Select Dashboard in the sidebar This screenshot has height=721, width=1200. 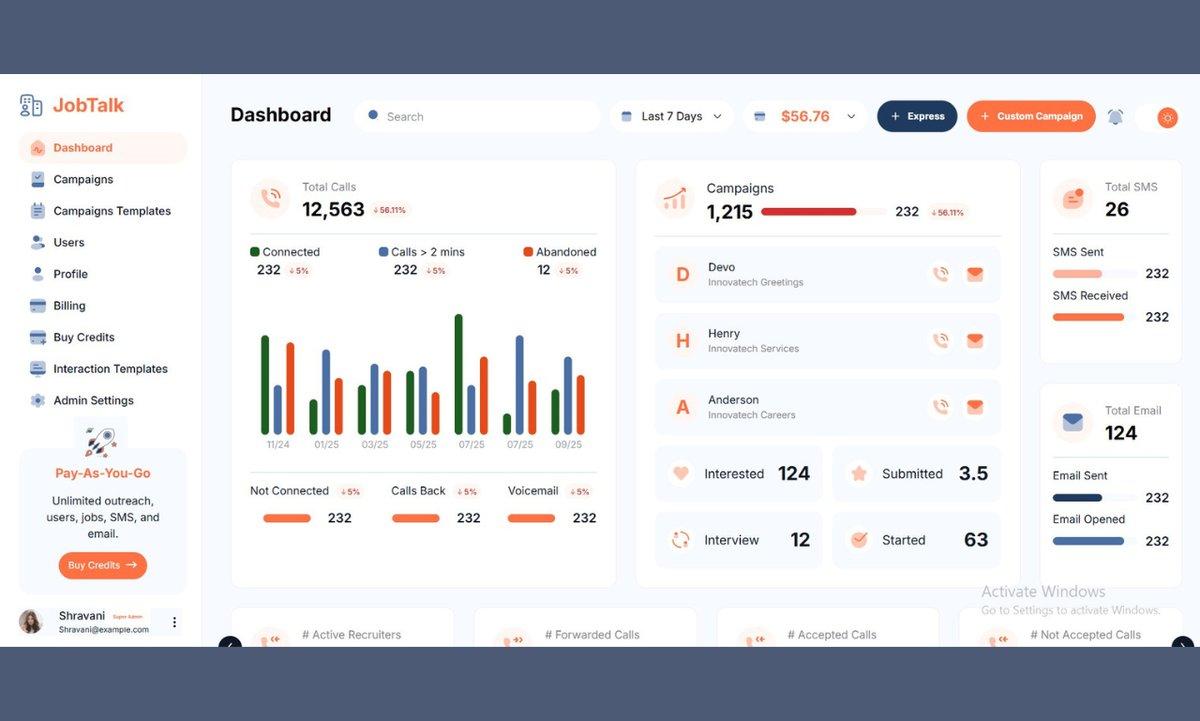pos(103,148)
